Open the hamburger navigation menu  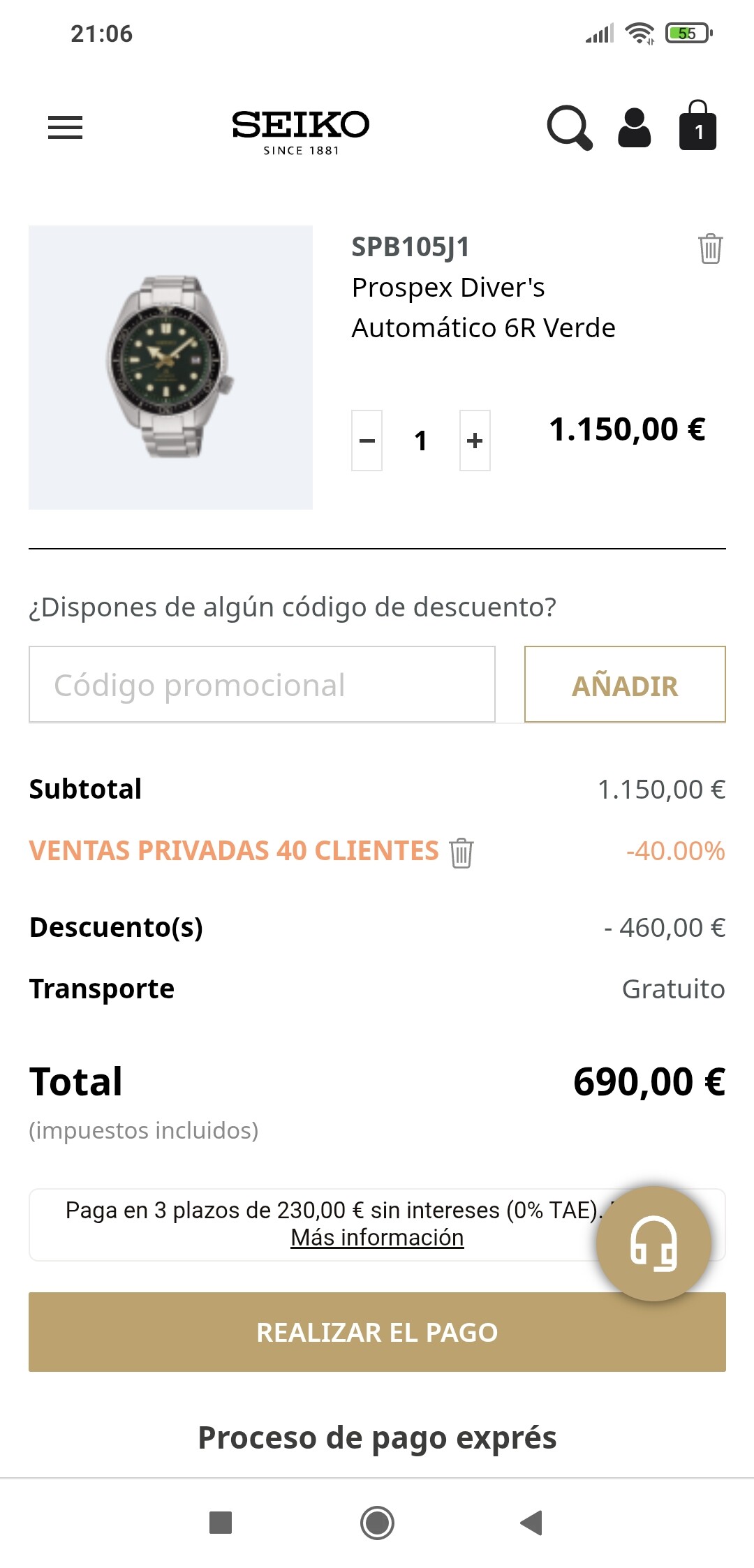click(x=65, y=127)
